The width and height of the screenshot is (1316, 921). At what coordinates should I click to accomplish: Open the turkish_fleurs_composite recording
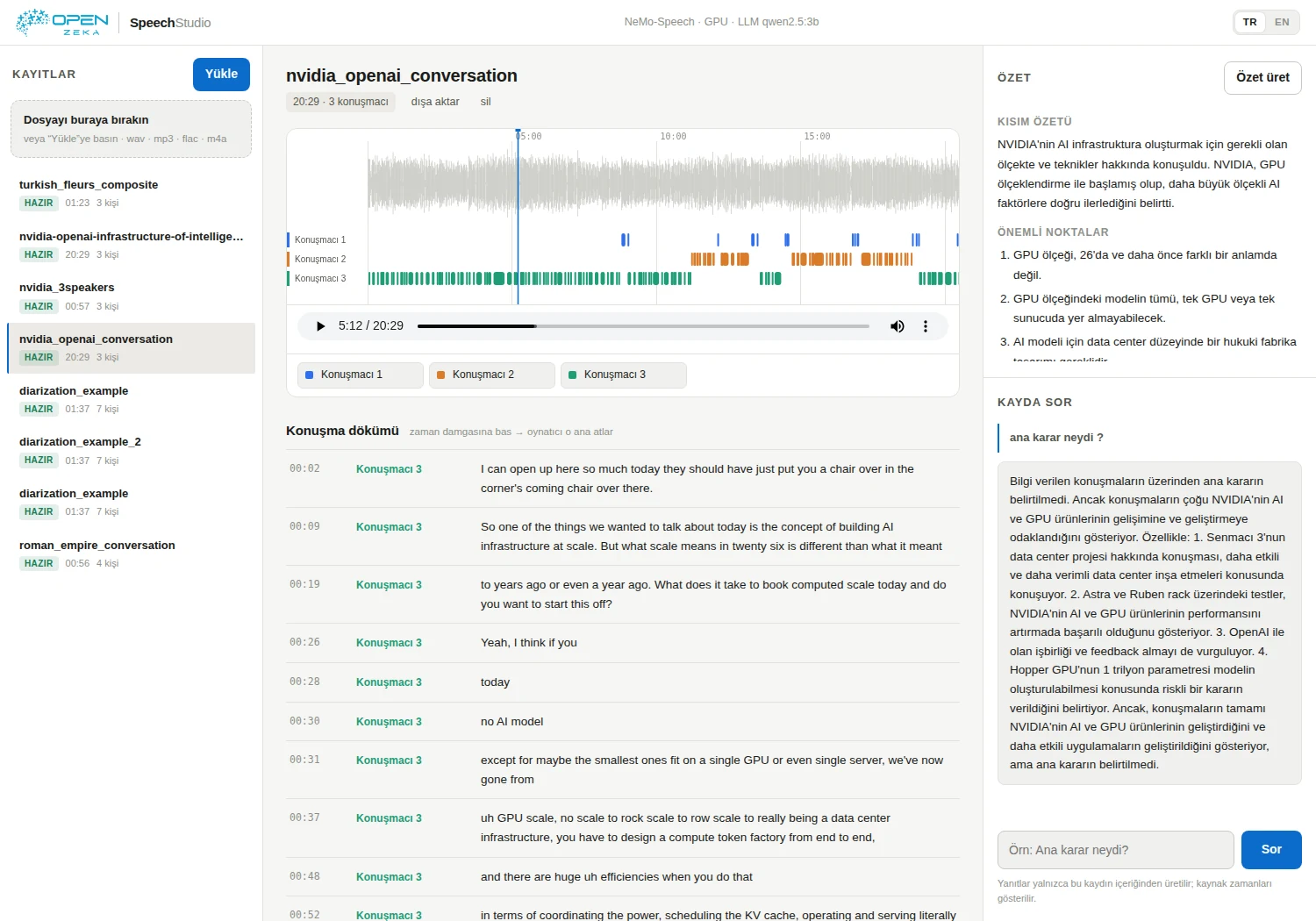(131, 194)
